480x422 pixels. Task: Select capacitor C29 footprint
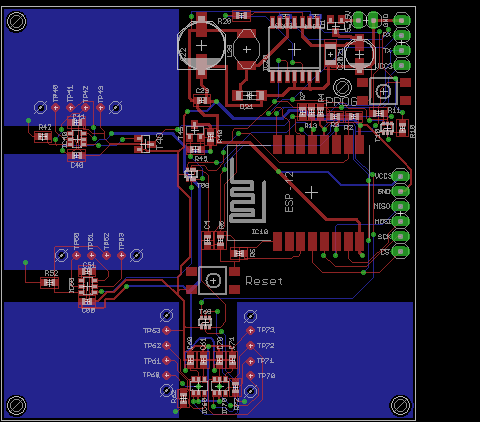pos(202,100)
